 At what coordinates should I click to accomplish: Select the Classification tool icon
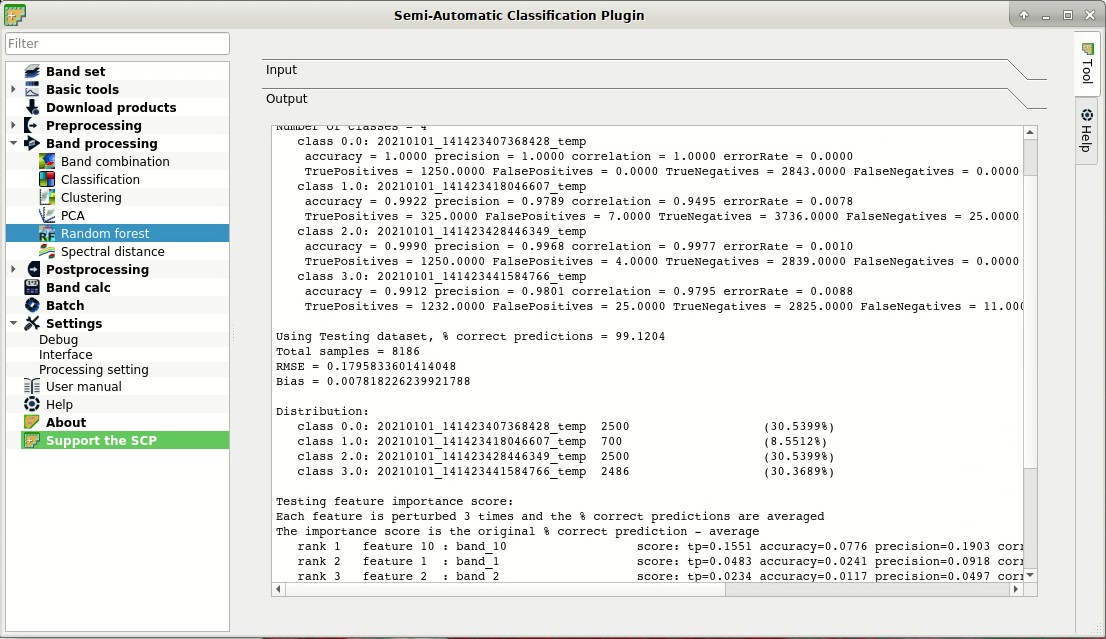click(x=47, y=179)
